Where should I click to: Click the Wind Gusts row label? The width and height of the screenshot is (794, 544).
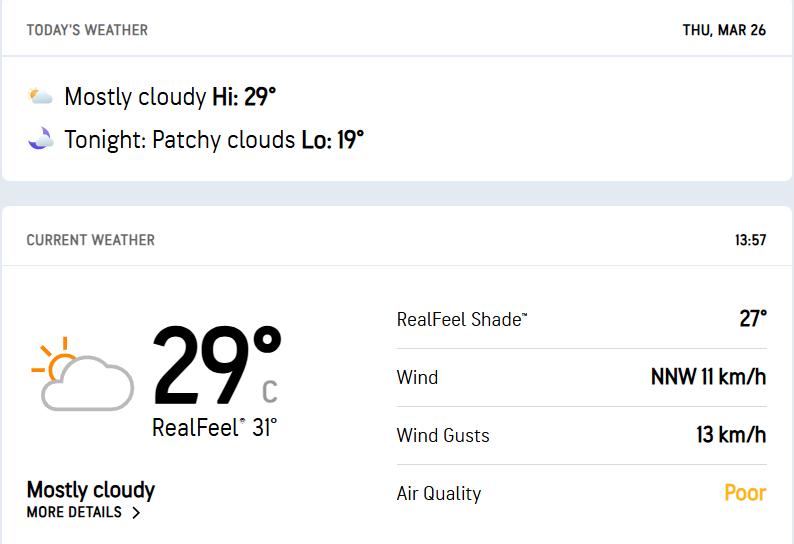(x=443, y=436)
